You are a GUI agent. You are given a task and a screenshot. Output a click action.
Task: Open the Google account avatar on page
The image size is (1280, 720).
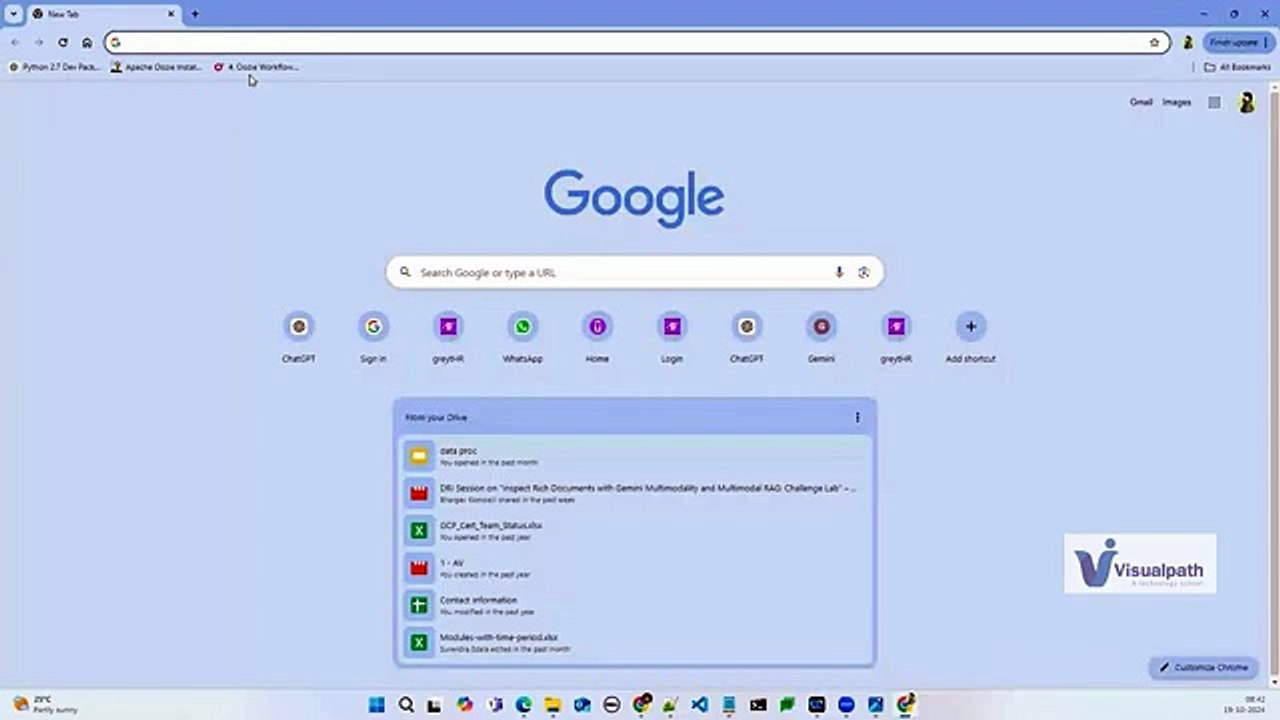(x=1247, y=102)
